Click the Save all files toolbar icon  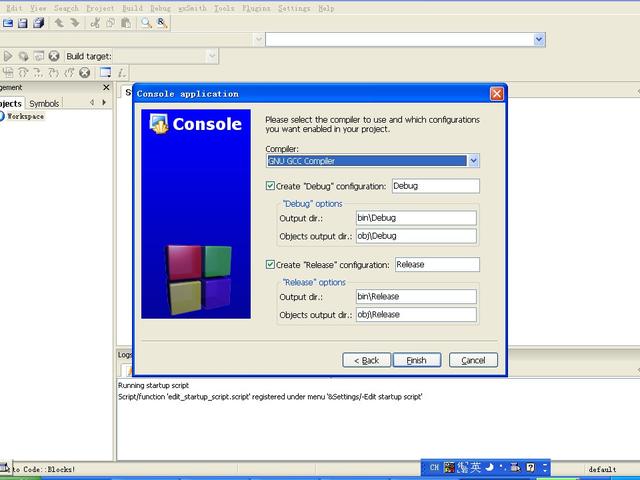tap(39, 23)
